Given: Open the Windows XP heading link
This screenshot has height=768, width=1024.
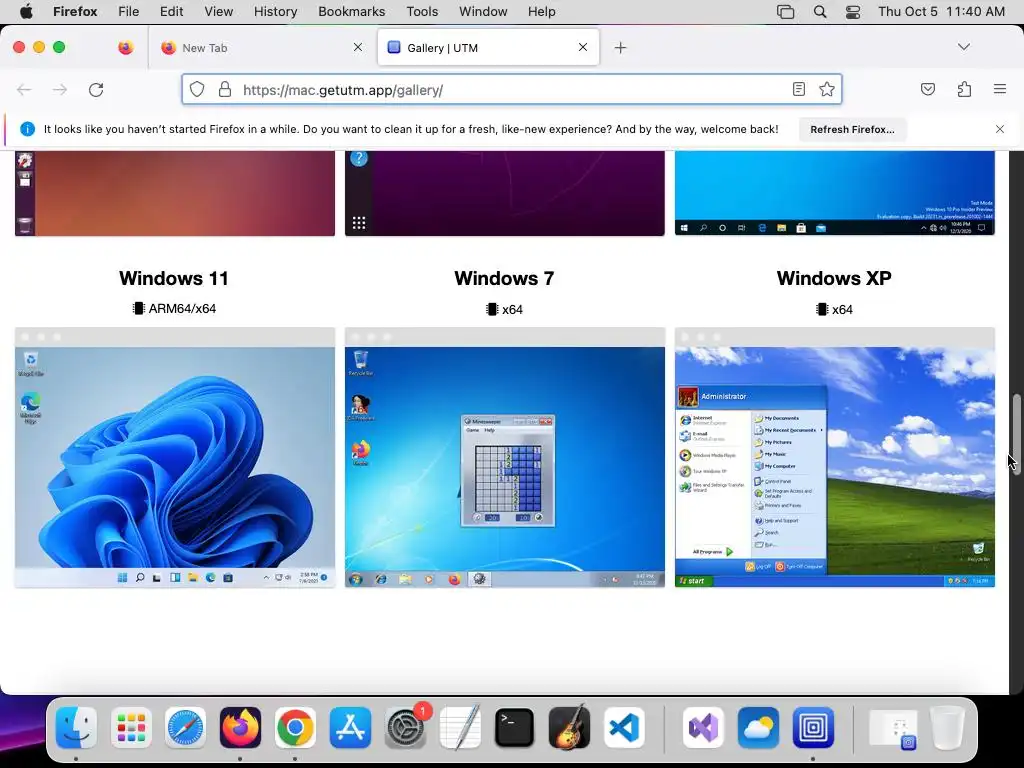Looking at the screenshot, I should click(x=834, y=278).
